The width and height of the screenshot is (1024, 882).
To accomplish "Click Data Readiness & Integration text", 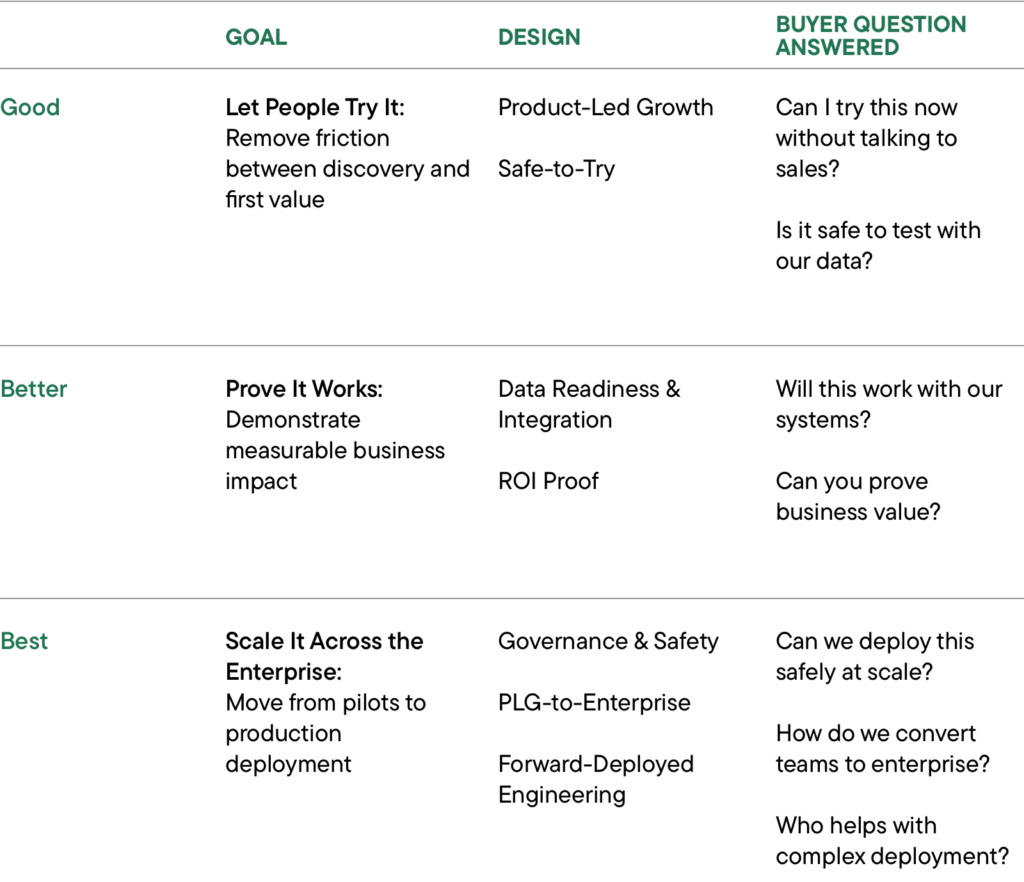I will [588, 404].
